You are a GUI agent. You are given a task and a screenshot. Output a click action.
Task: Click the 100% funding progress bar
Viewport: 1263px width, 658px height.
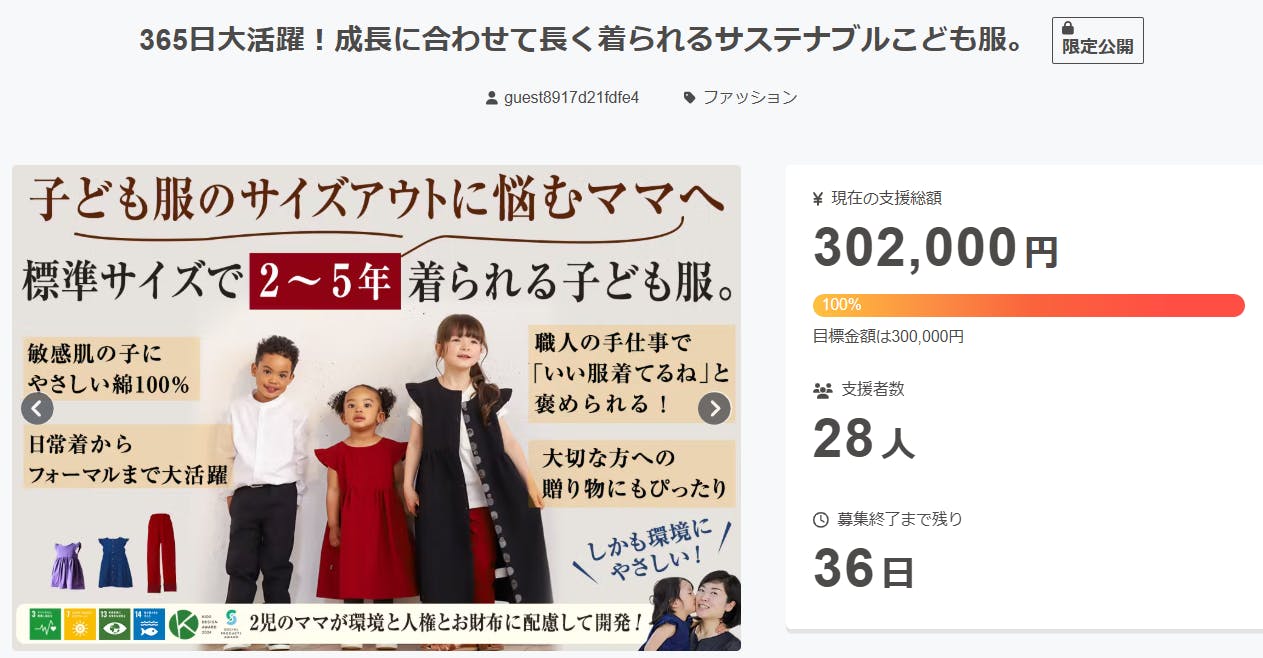(x=1029, y=305)
